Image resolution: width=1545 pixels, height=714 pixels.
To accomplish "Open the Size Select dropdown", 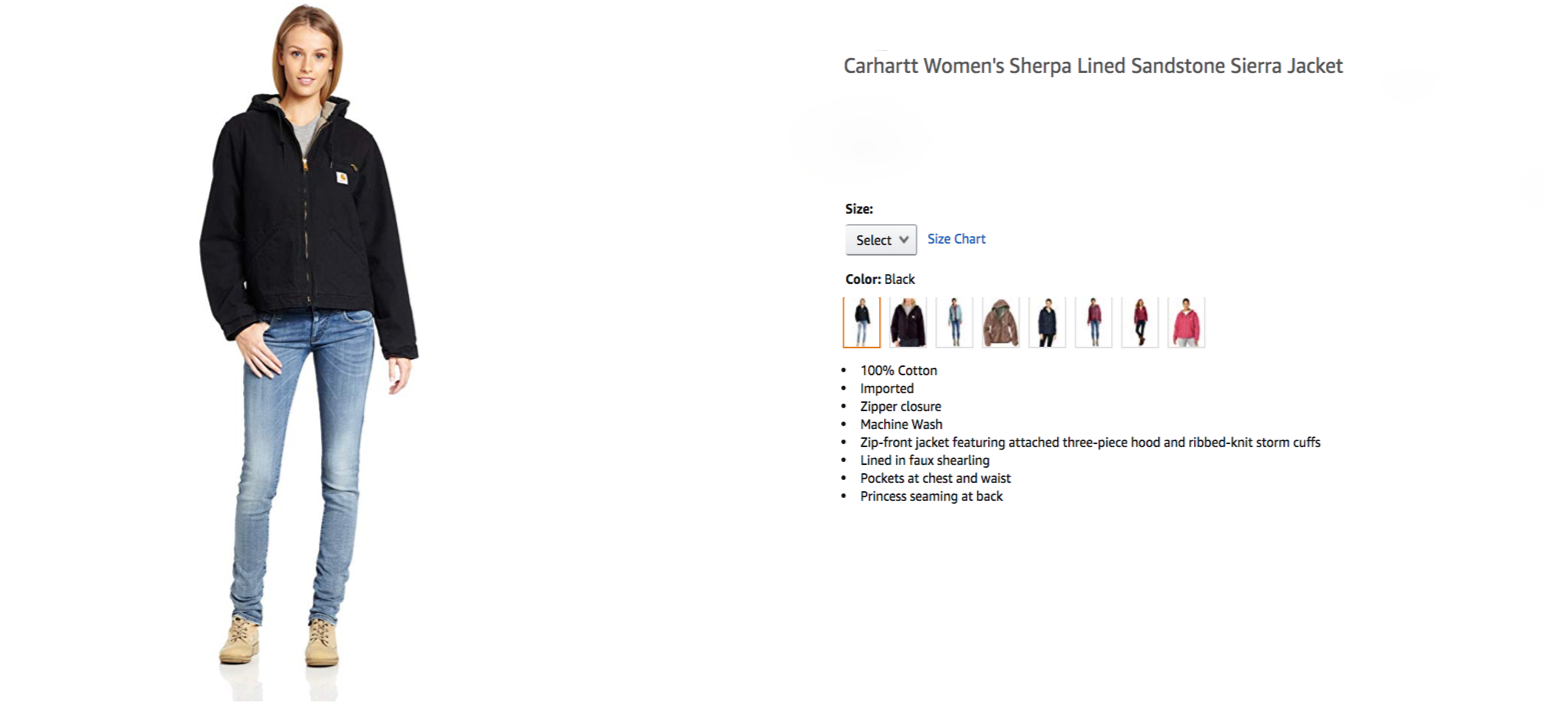I will (881, 240).
